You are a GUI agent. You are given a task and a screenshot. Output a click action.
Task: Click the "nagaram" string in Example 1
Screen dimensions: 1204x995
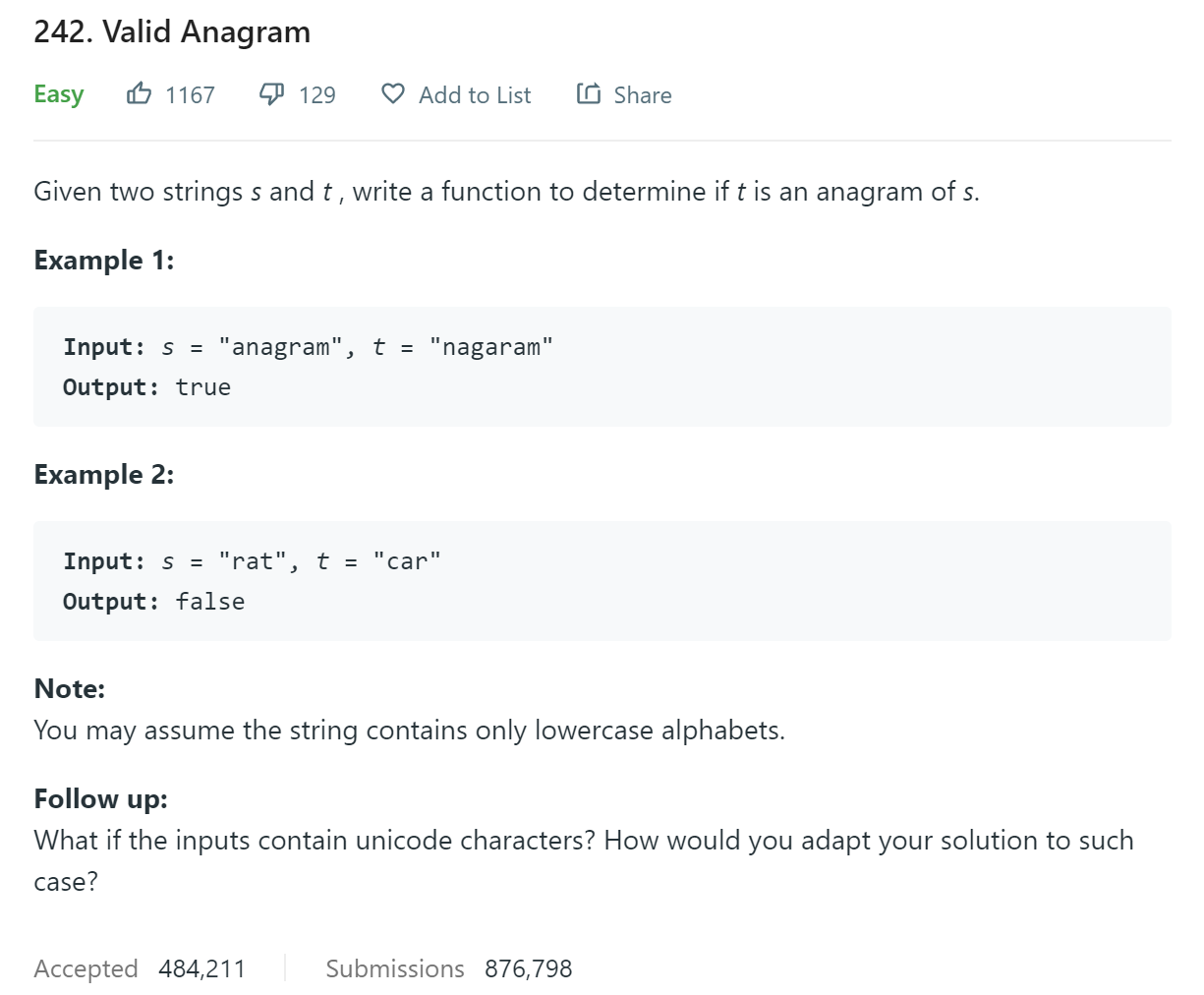point(491,347)
